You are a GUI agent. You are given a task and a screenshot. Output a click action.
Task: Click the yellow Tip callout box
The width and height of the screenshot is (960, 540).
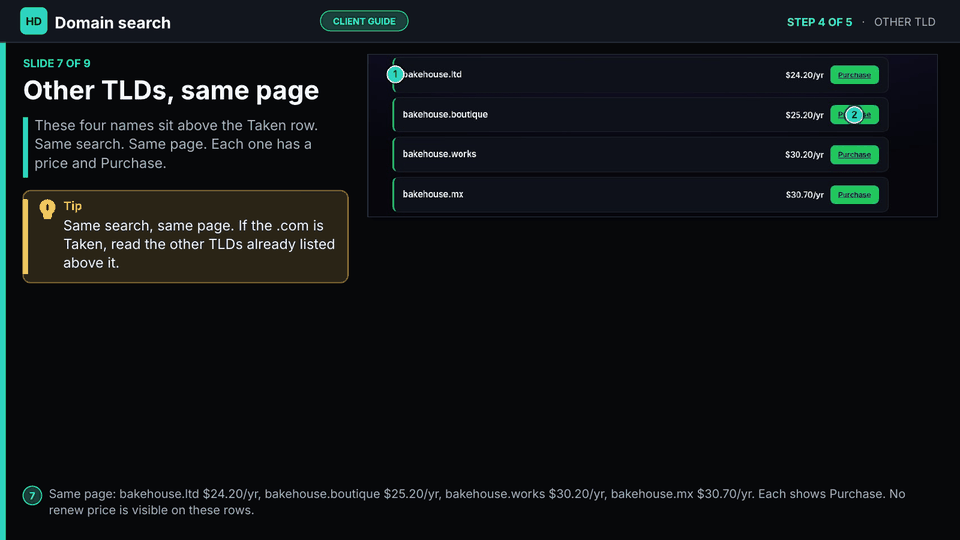[186, 236]
